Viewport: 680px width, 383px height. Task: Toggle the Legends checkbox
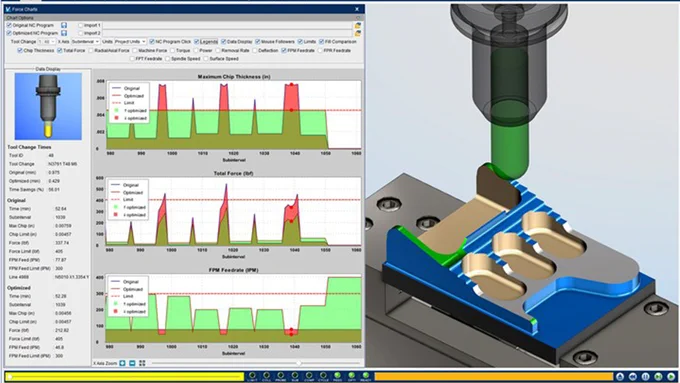(x=196, y=42)
